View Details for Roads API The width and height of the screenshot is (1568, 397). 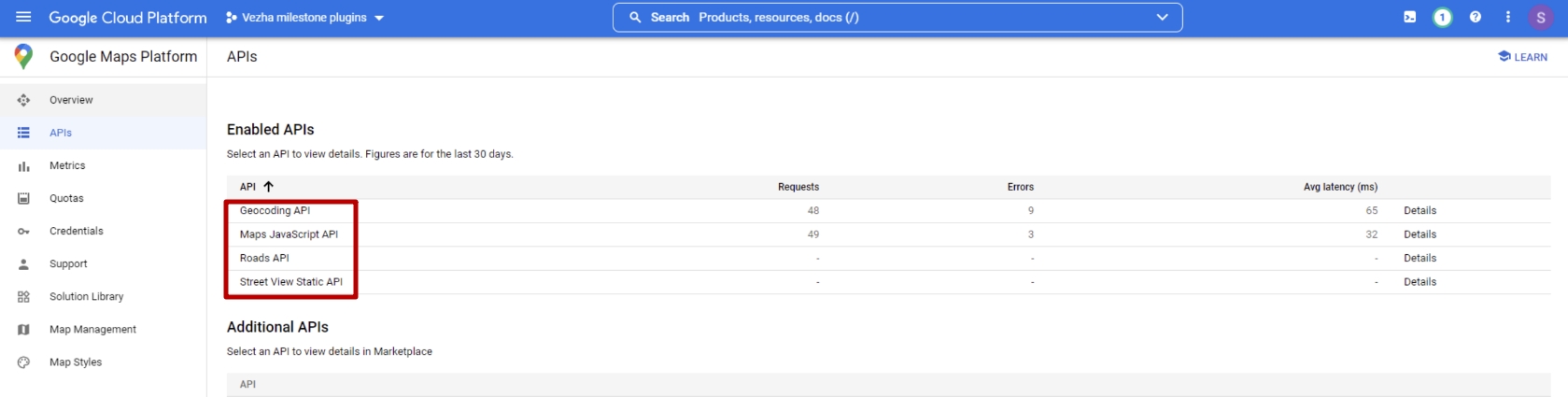tap(1420, 258)
